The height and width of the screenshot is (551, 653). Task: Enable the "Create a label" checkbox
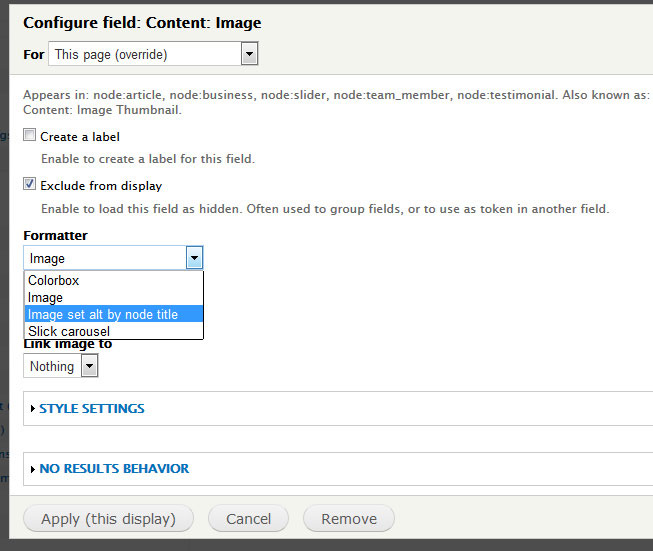point(30,136)
